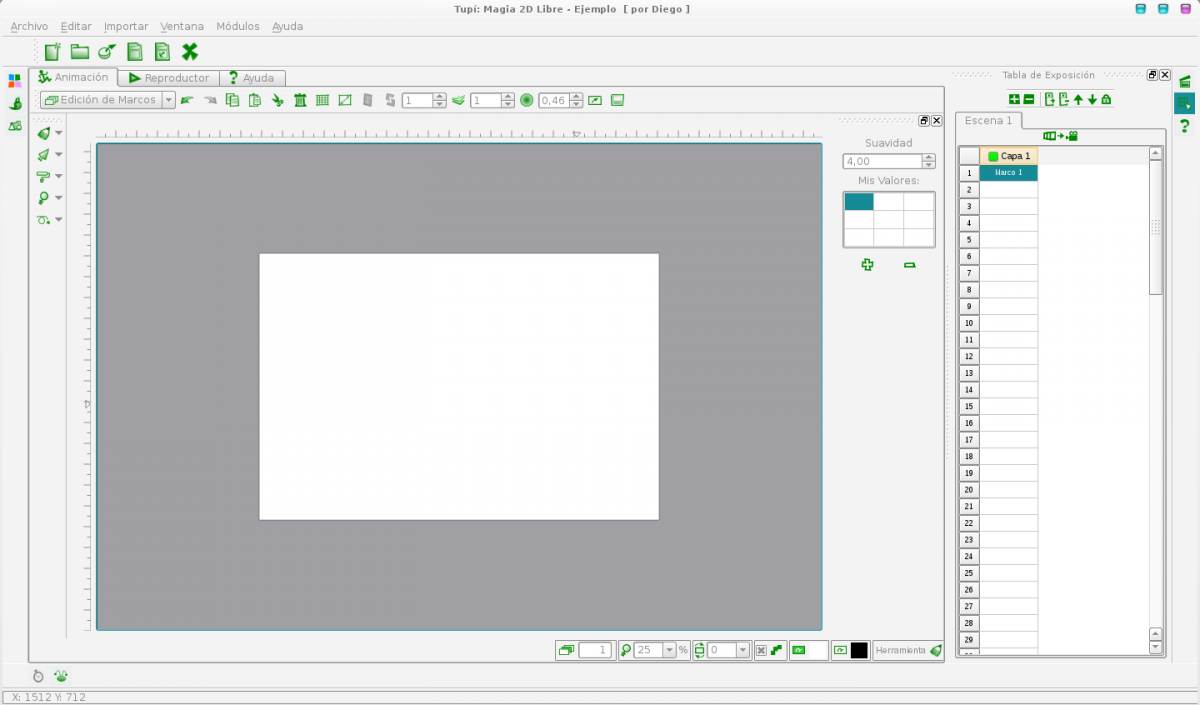Switch to the Reproductor tab

tap(169, 77)
